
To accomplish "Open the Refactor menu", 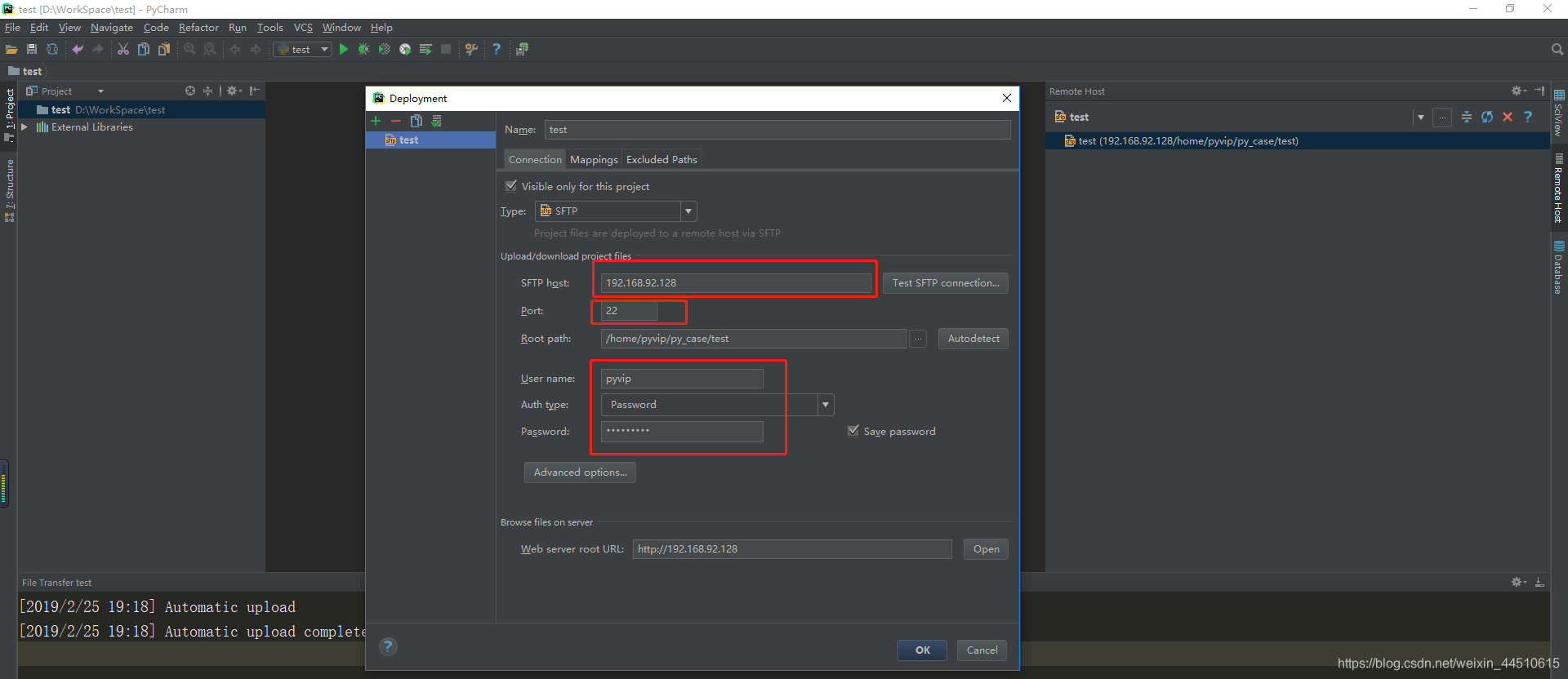I will [x=198, y=28].
